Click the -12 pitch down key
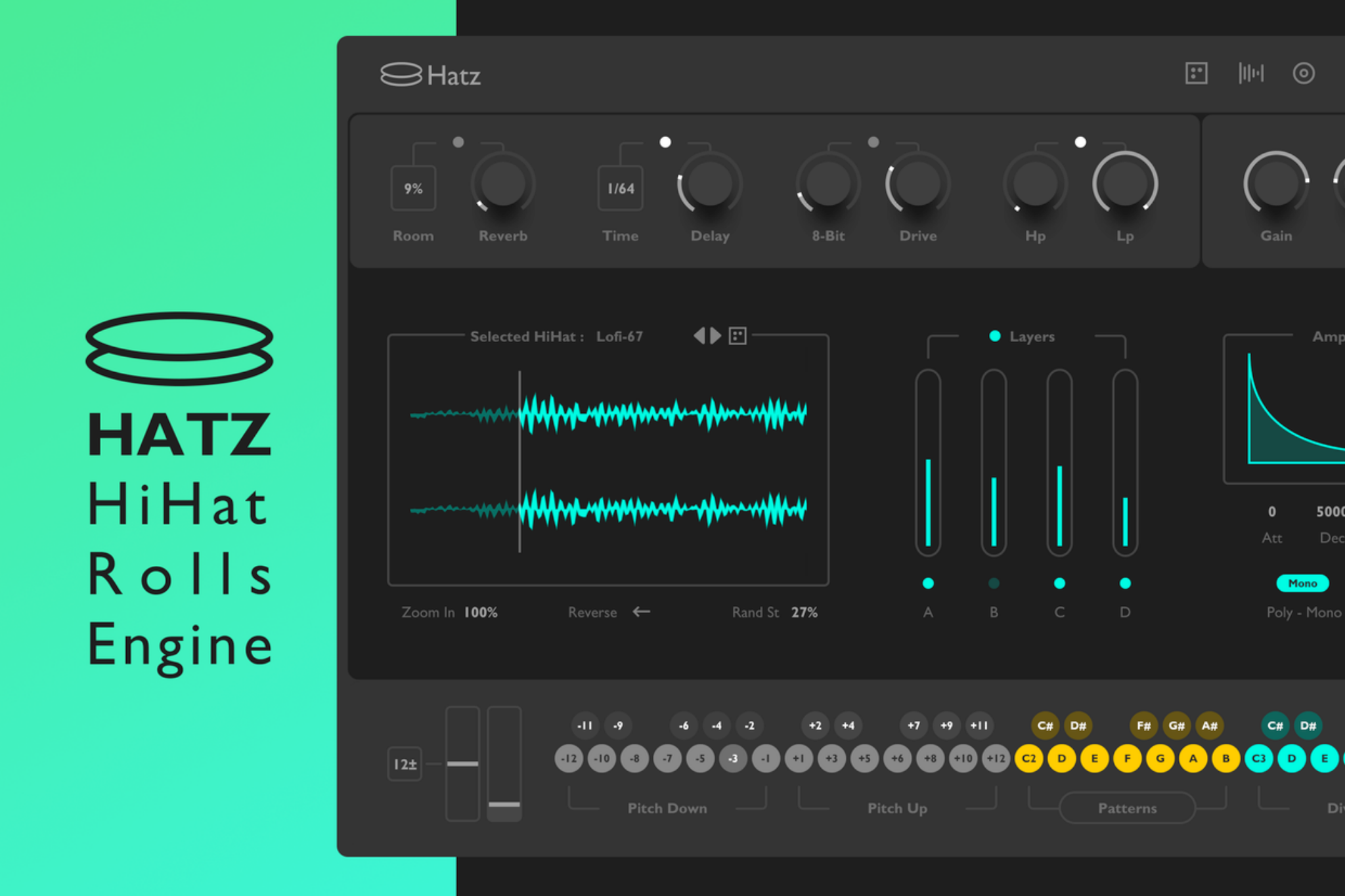Image resolution: width=1345 pixels, height=896 pixels. [x=569, y=758]
